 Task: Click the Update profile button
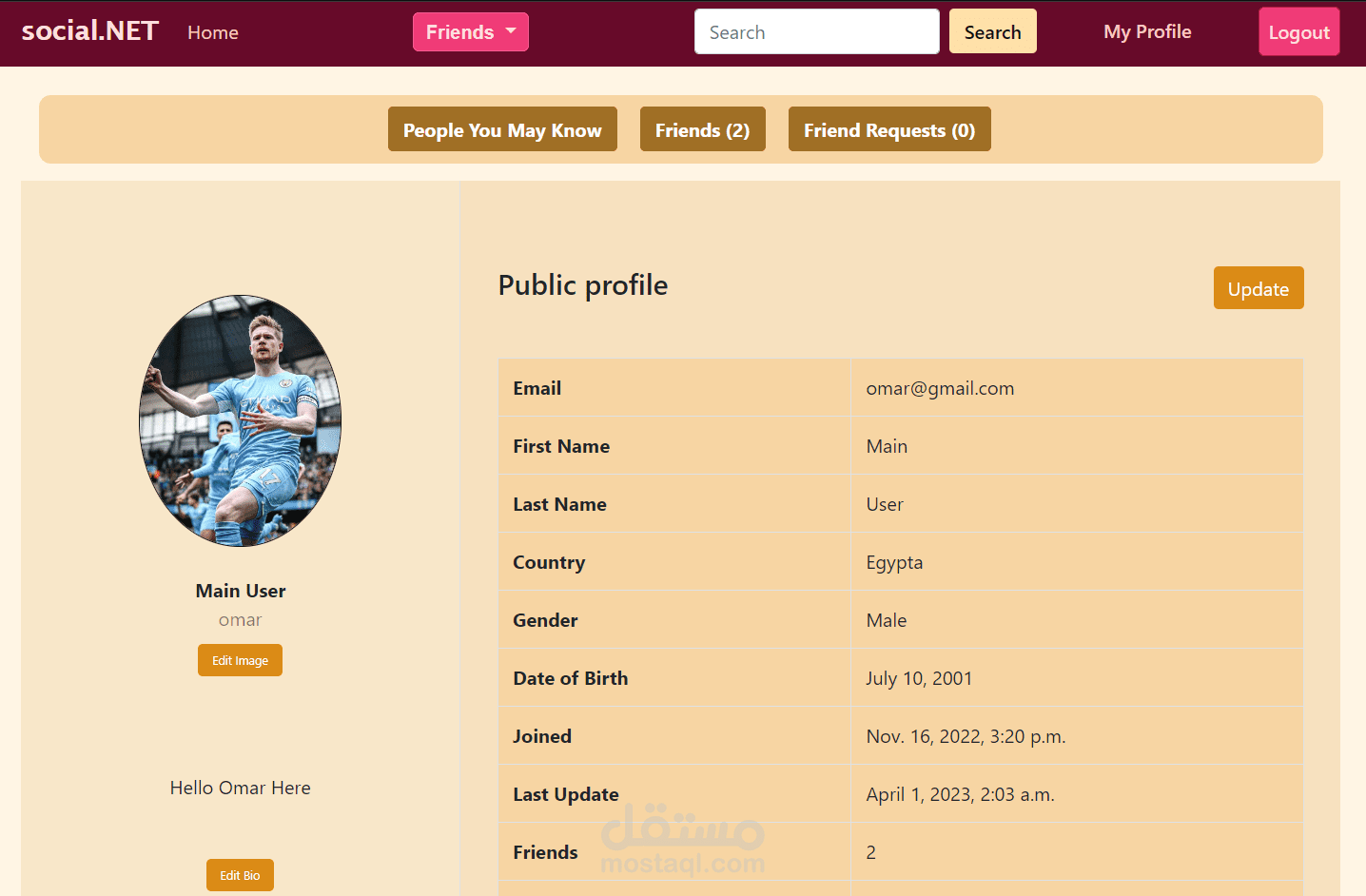pos(1259,288)
